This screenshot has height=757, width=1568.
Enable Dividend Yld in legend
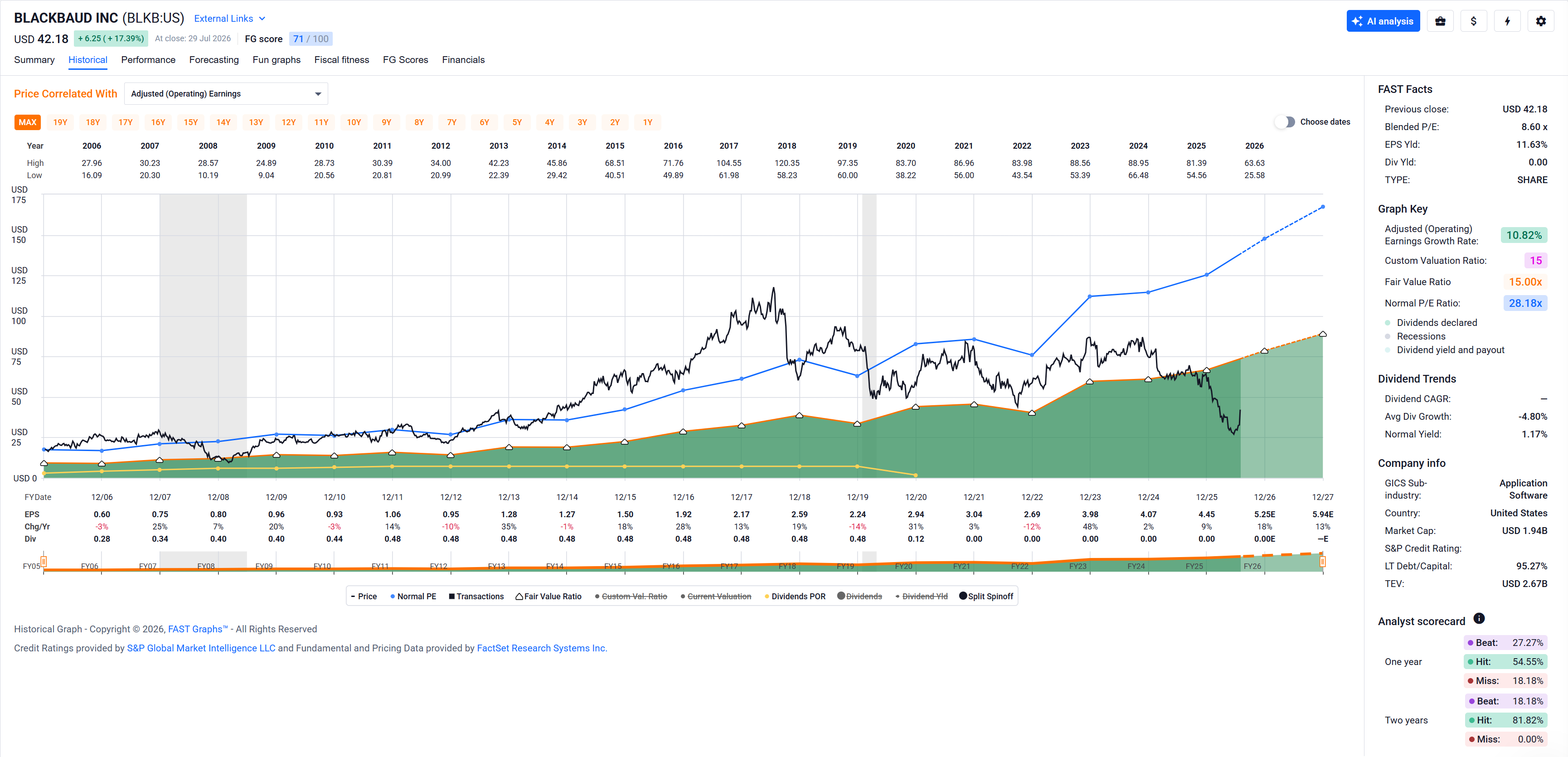(x=922, y=597)
